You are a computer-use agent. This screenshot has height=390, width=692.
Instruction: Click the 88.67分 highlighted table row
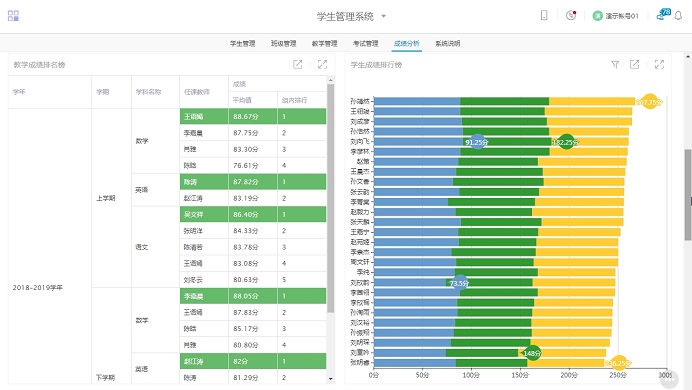pos(253,116)
